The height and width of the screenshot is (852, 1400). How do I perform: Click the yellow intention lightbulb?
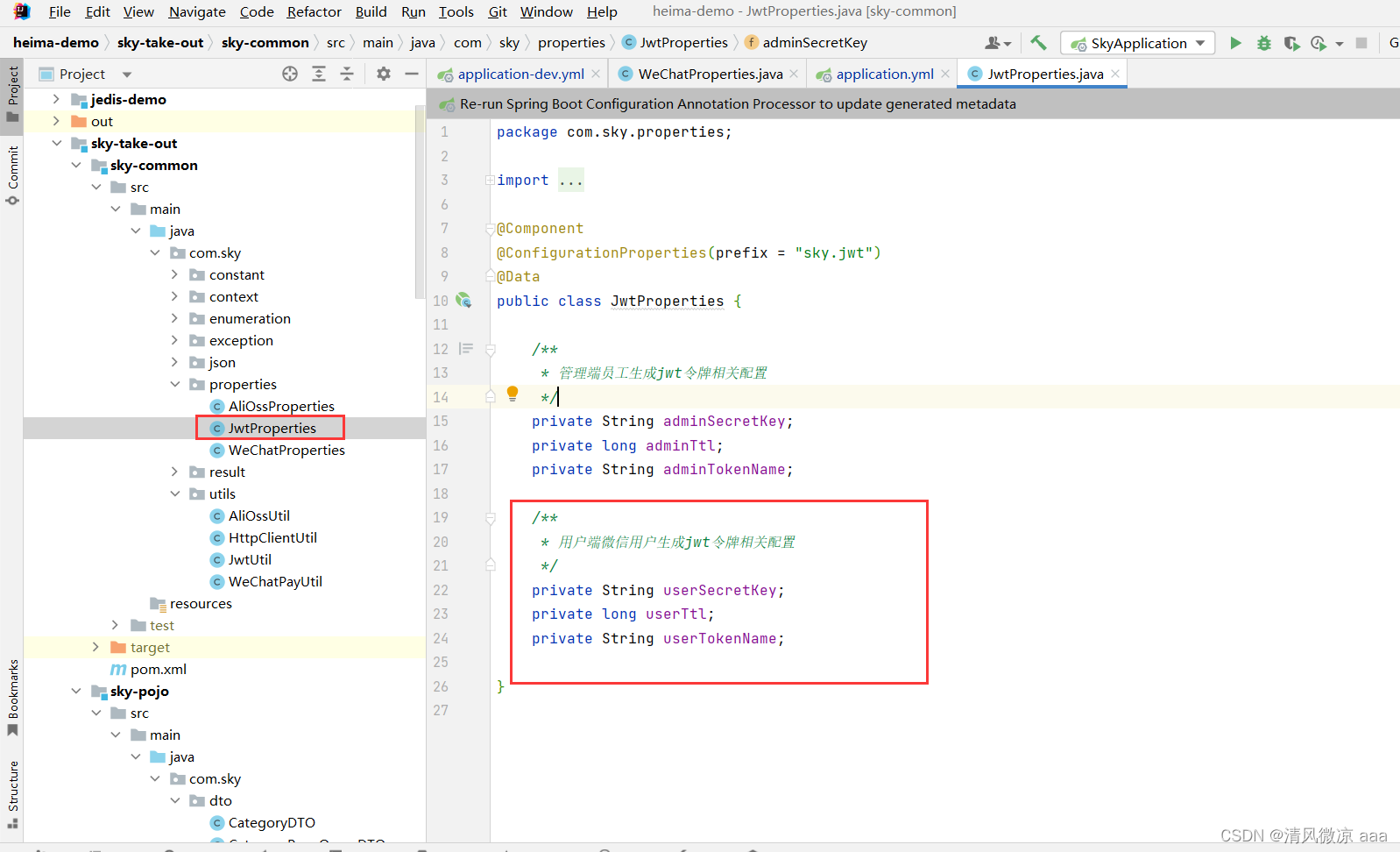[513, 394]
